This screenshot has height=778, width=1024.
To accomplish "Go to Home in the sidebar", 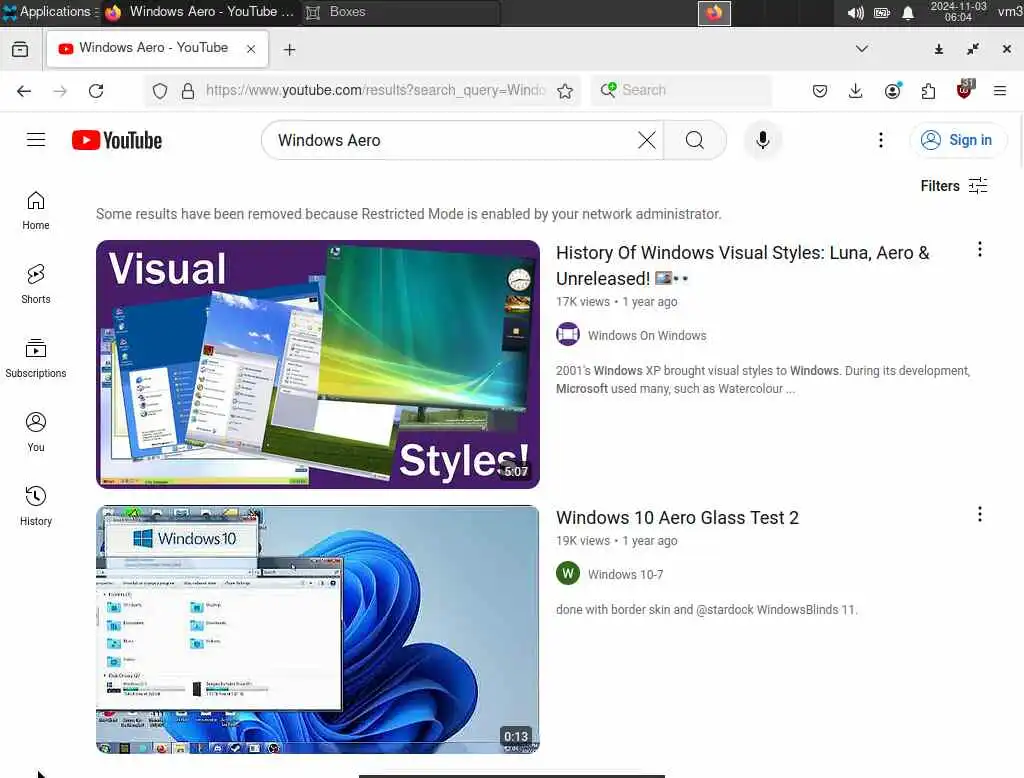I will tap(36, 210).
